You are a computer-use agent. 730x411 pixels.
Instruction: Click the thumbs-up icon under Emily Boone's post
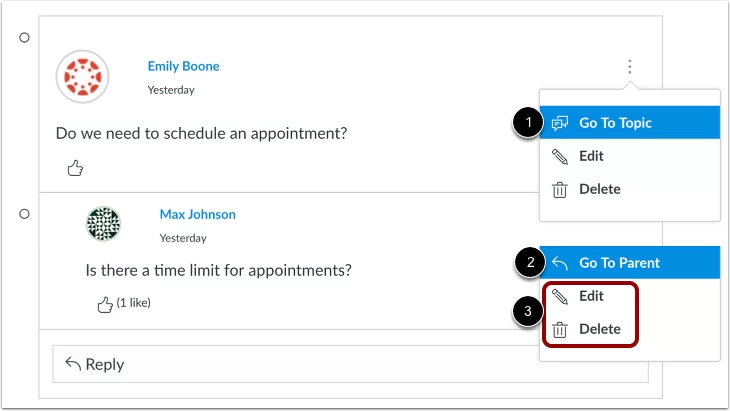(x=75, y=168)
